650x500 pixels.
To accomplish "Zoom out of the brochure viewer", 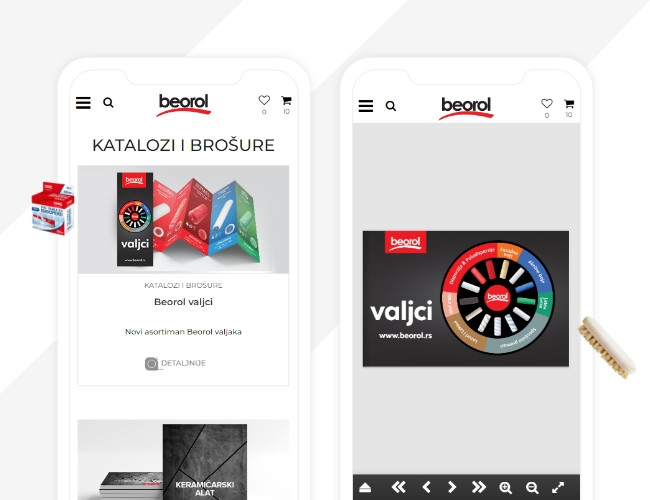I will pos(532,488).
